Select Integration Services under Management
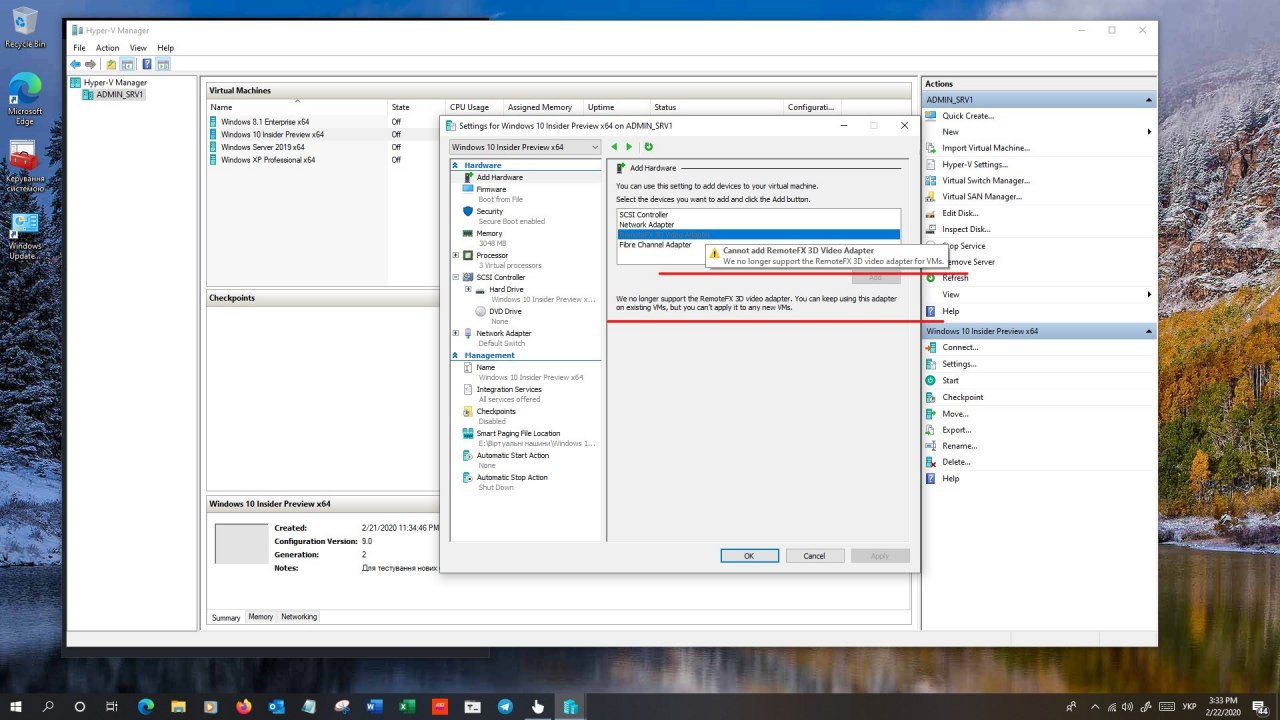Image resolution: width=1280 pixels, height=720 pixels. click(509, 389)
